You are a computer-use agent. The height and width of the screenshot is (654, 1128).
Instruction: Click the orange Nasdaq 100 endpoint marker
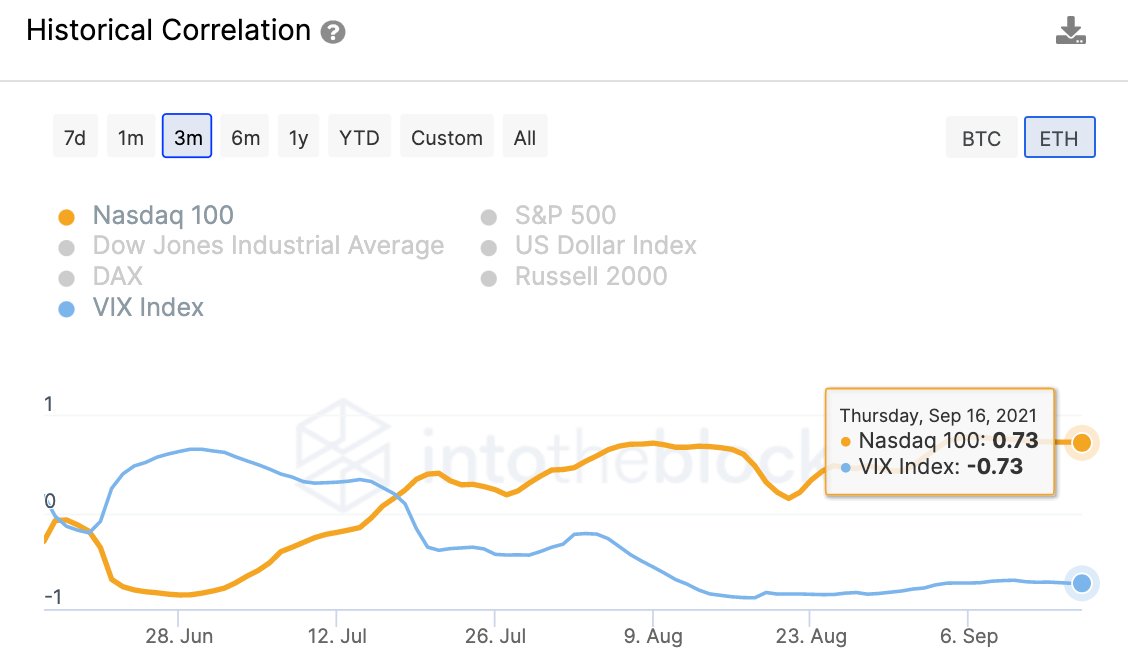tap(1081, 442)
